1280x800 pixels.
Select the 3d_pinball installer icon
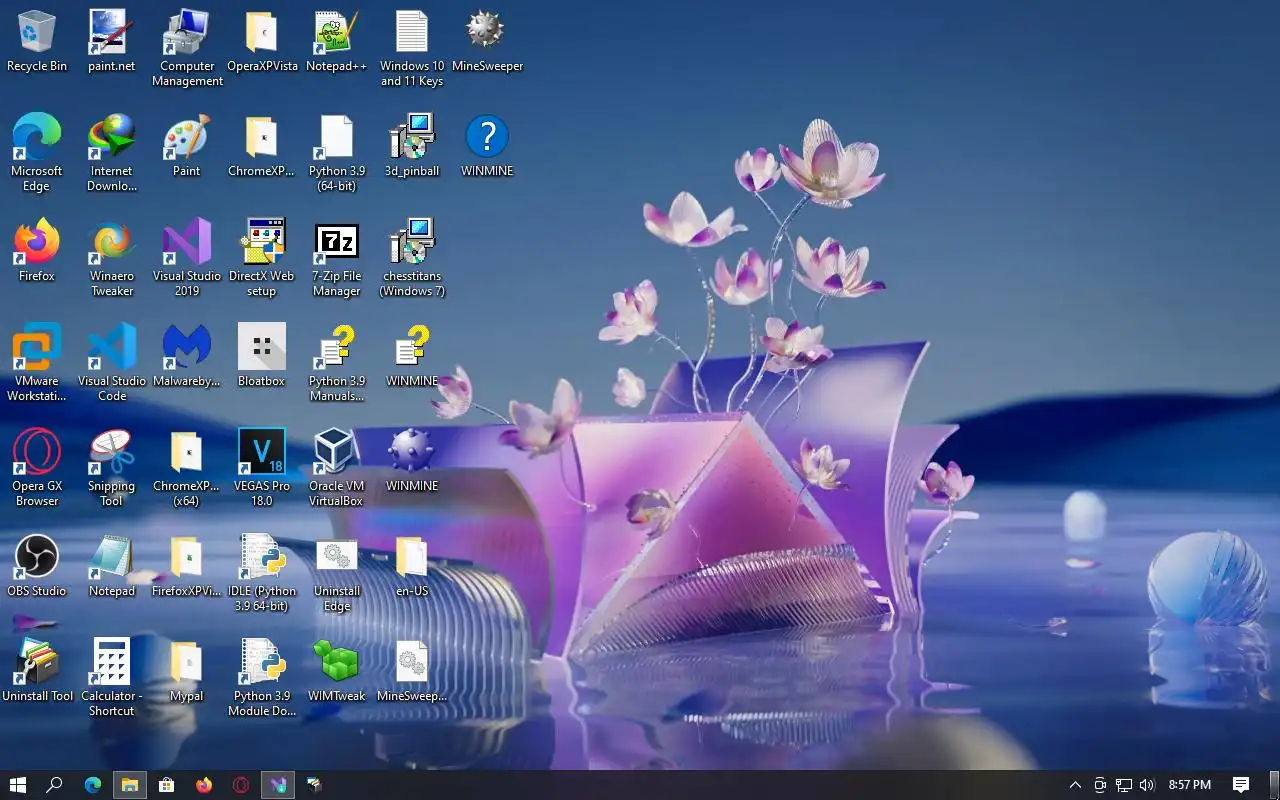(412, 146)
